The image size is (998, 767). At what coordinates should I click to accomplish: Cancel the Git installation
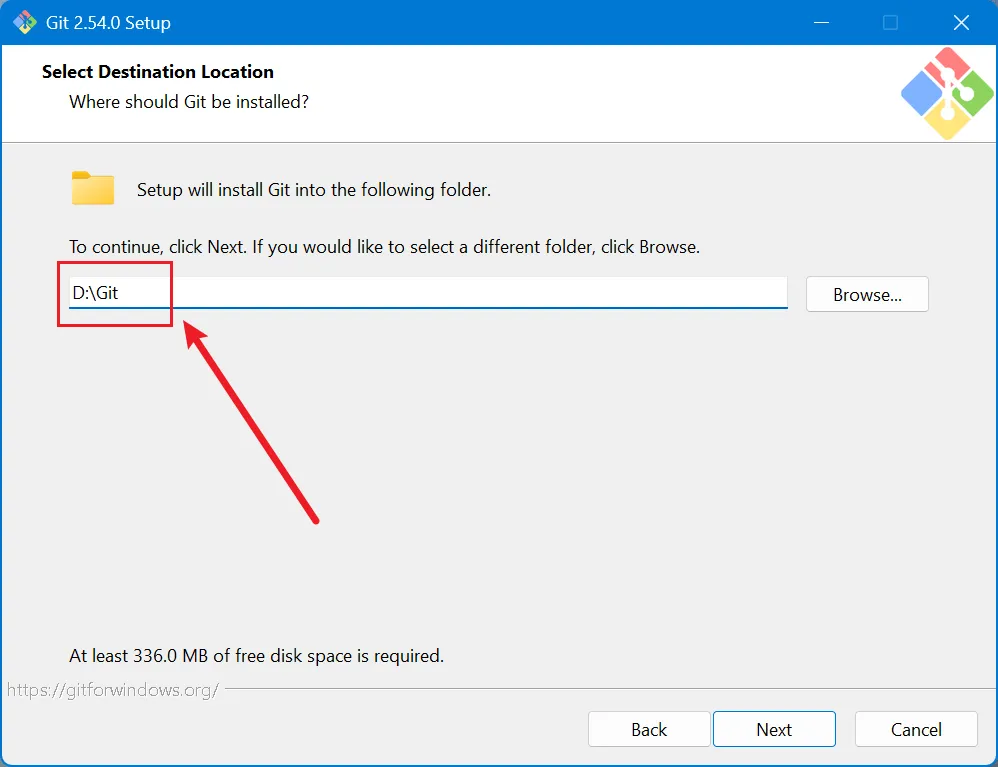pyautogui.click(x=916, y=729)
